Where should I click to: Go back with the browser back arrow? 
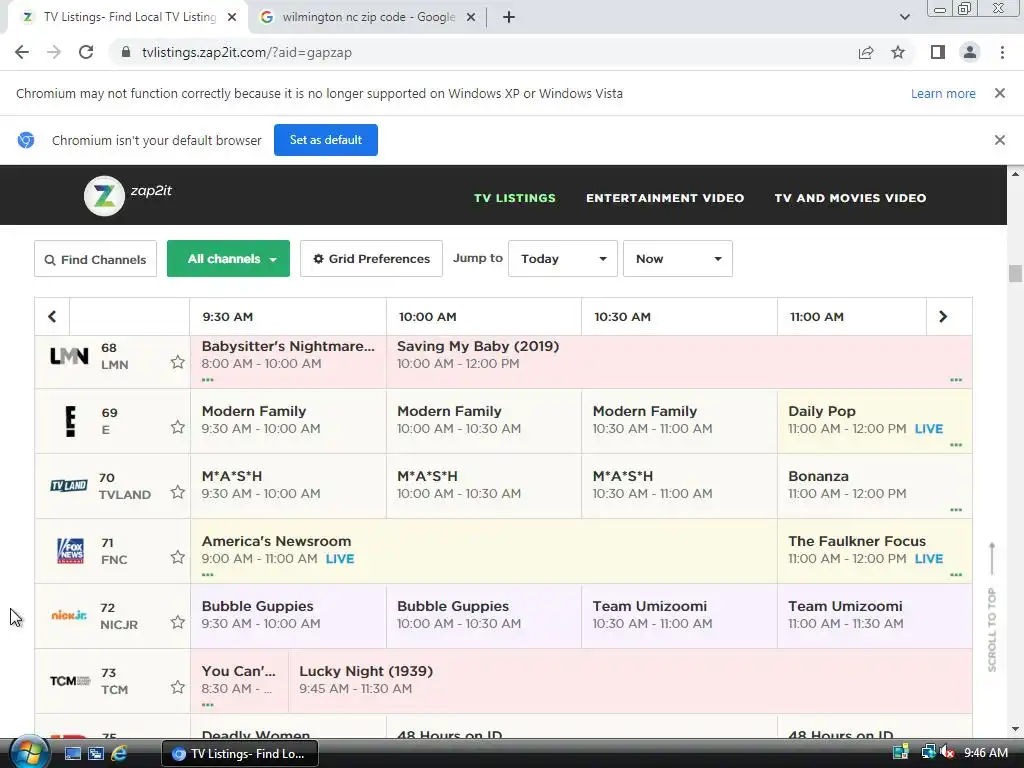pyautogui.click(x=22, y=52)
